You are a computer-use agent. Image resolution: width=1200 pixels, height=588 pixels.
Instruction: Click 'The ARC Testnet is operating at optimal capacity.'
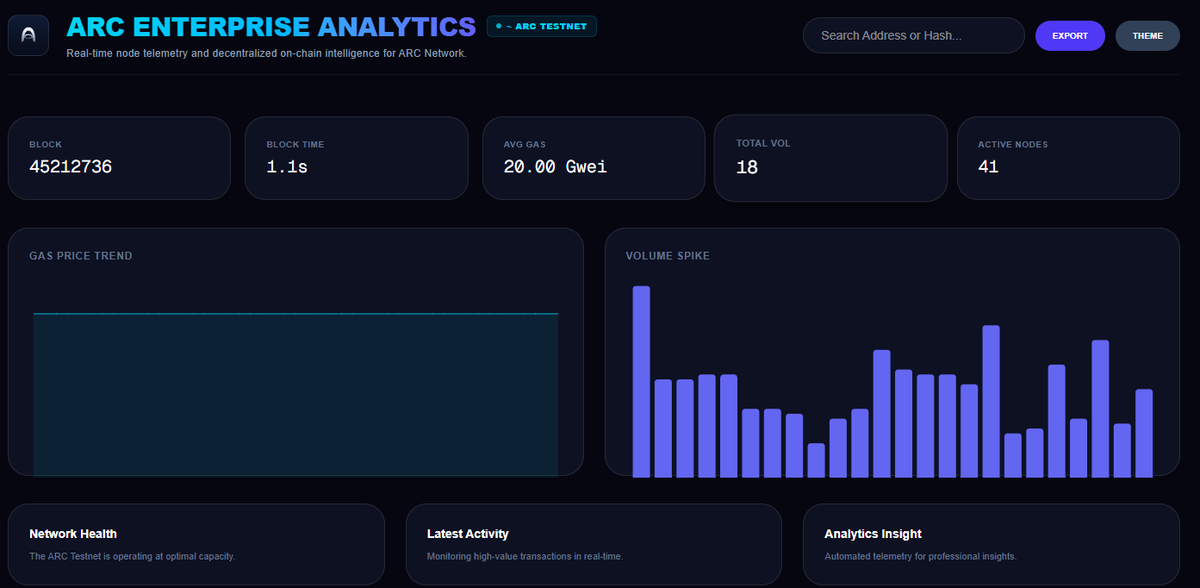pyautogui.click(x=132, y=556)
